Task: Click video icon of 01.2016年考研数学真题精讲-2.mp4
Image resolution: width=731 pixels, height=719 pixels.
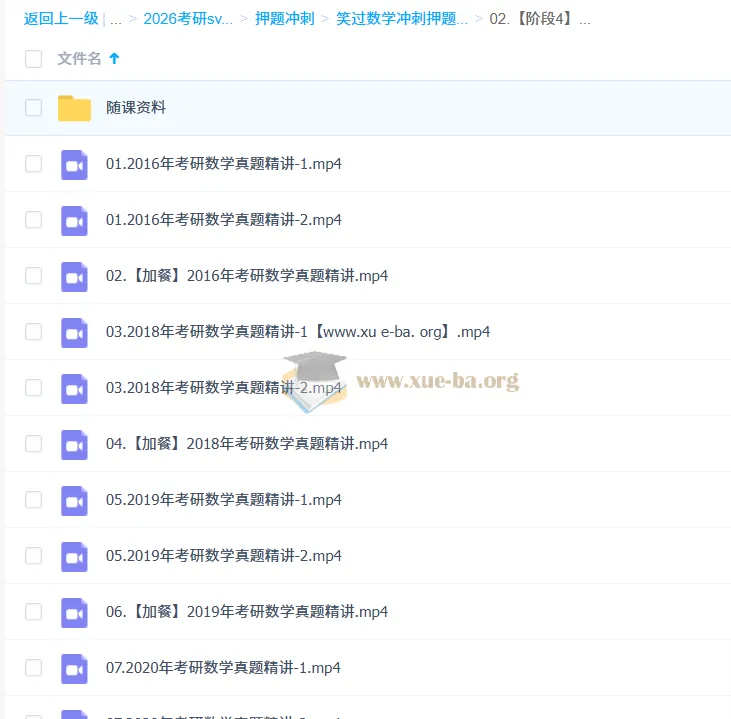Action: pyautogui.click(x=74, y=220)
